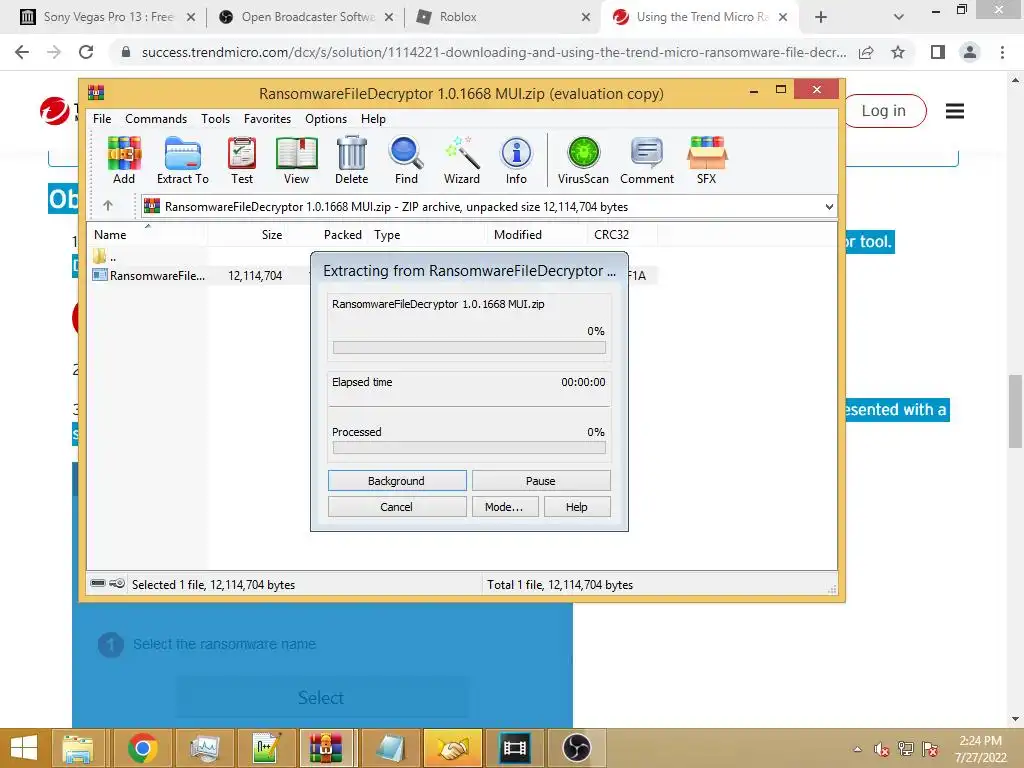This screenshot has height=768, width=1024.
Task: Show hidden system tray icons
Action: click(x=857, y=749)
